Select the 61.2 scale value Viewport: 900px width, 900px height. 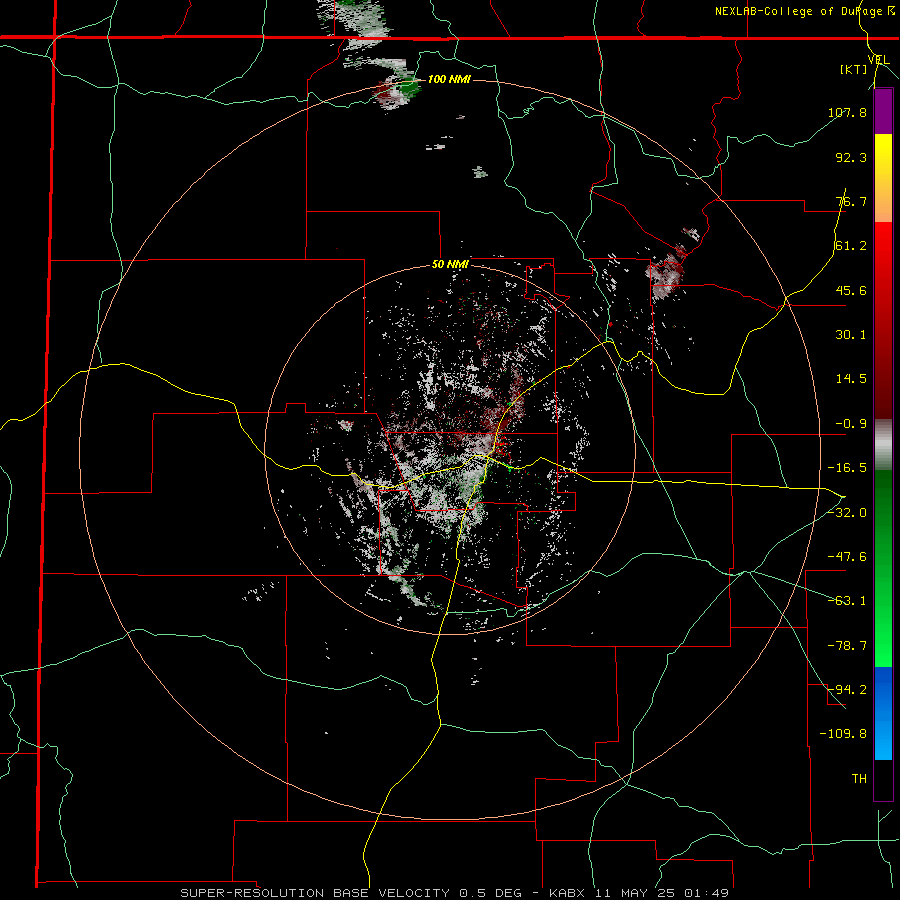coord(851,246)
